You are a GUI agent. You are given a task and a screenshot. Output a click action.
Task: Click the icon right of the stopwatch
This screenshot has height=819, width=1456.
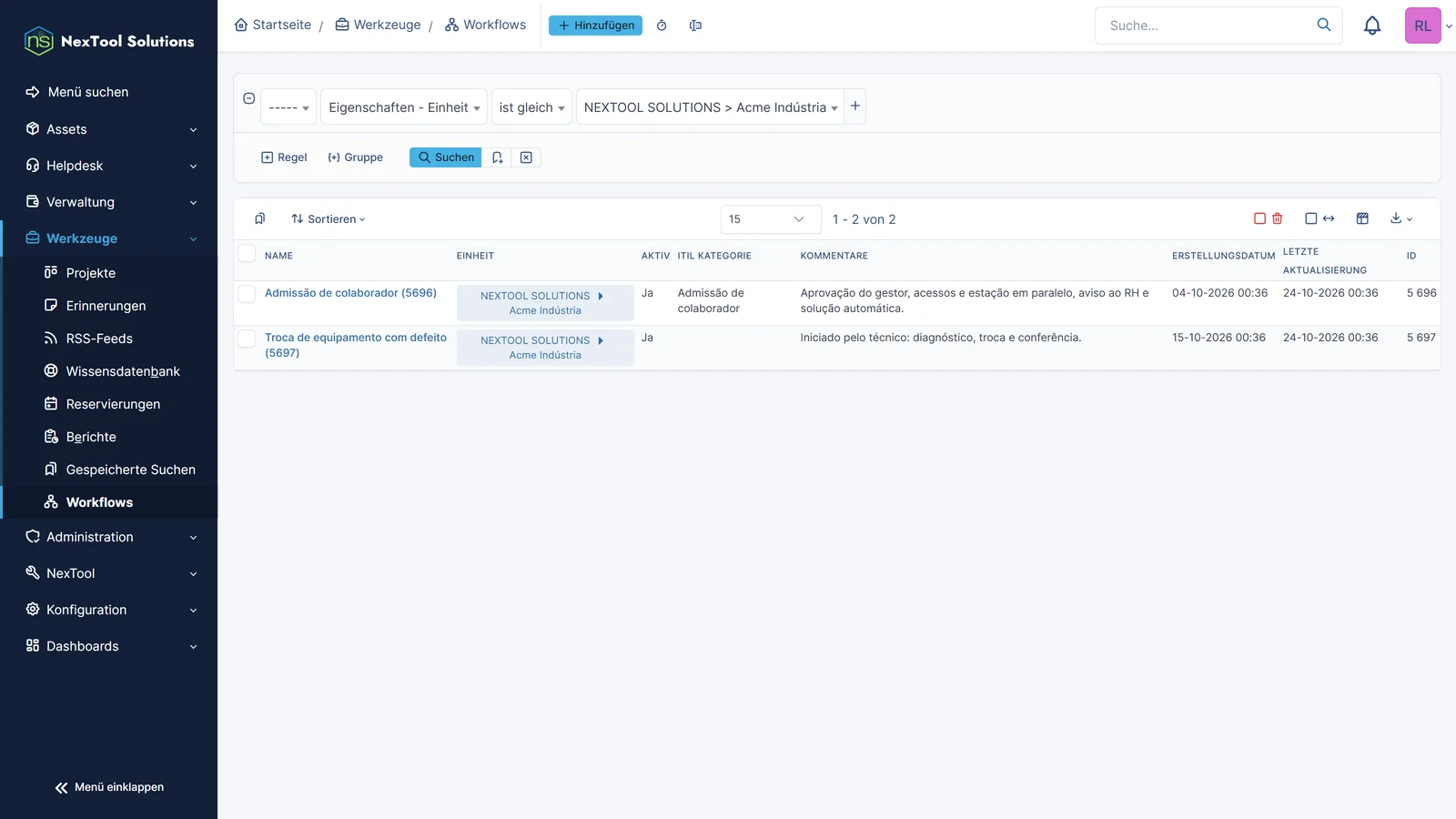[695, 25]
